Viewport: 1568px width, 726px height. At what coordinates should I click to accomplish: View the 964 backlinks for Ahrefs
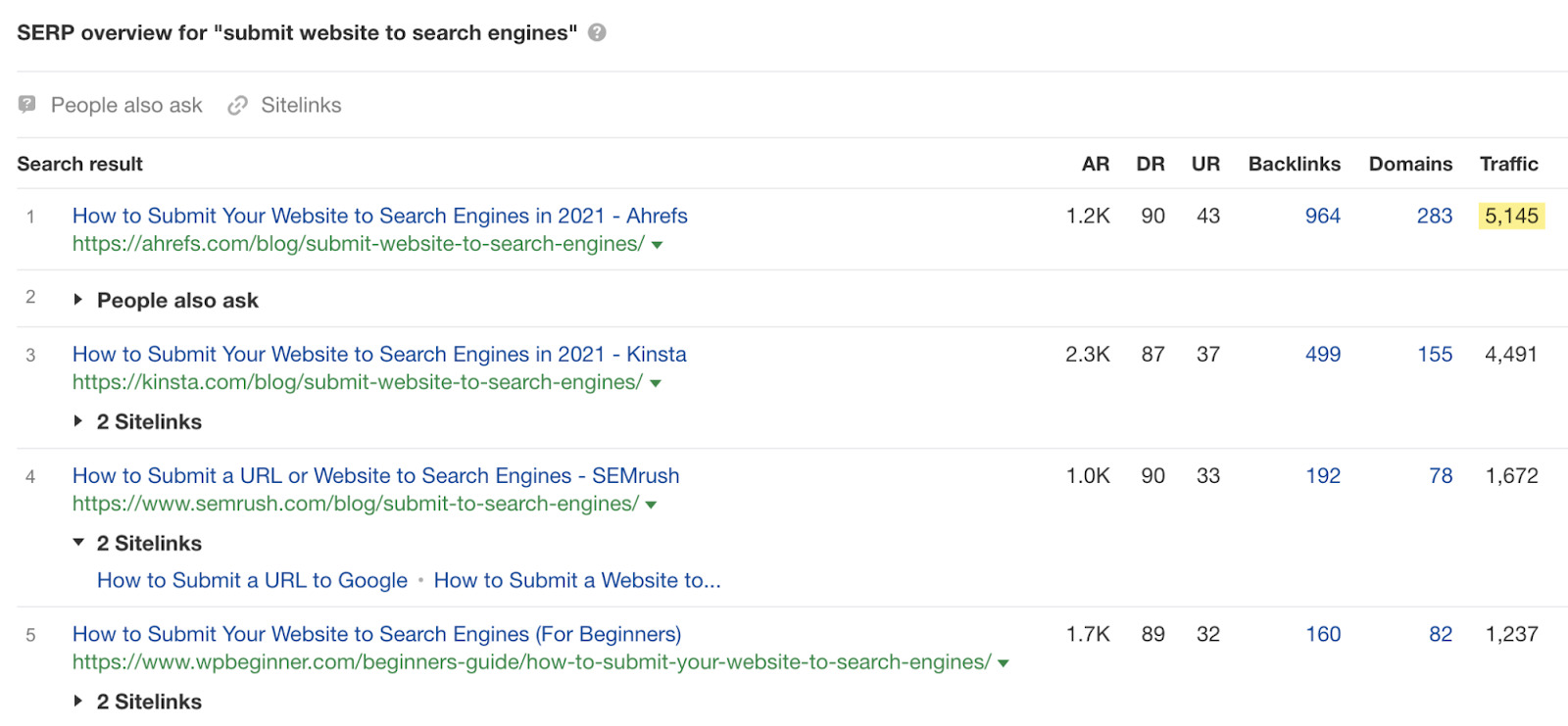coord(1322,216)
